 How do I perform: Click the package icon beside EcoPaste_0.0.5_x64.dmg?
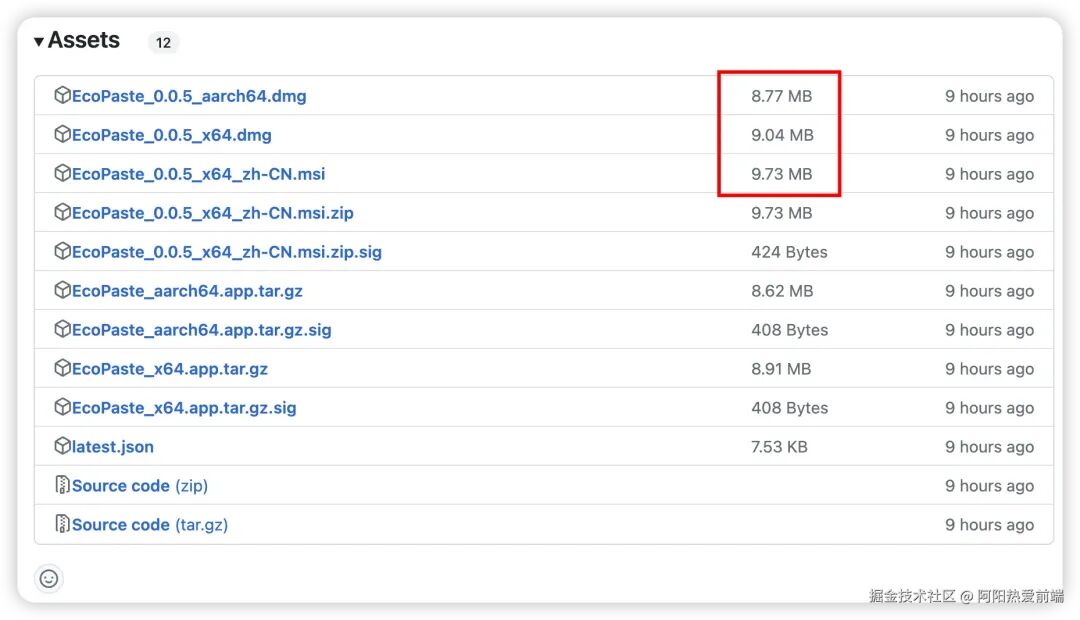[62, 134]
